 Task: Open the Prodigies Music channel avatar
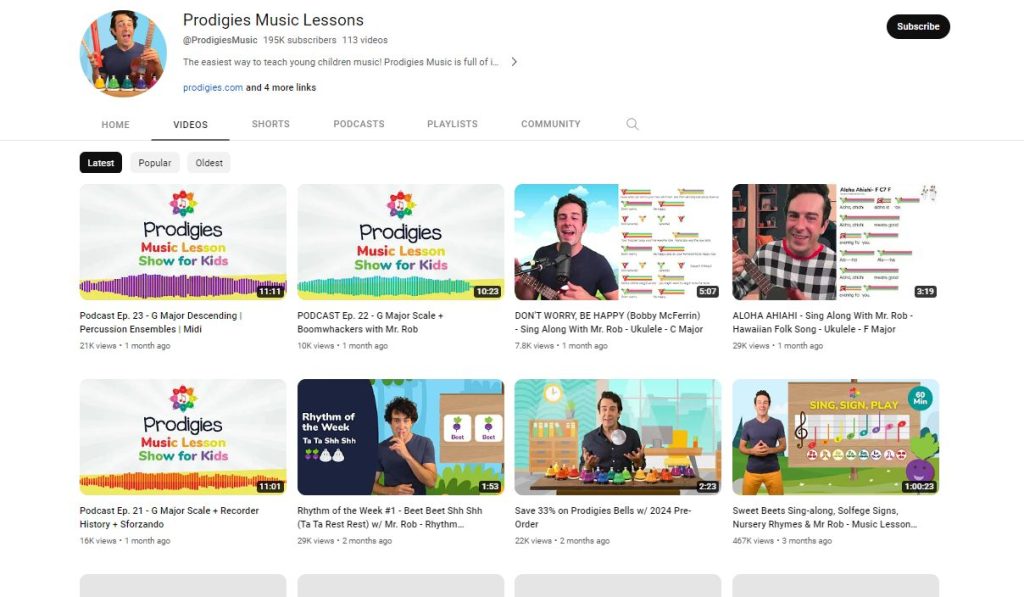point(123,54)
